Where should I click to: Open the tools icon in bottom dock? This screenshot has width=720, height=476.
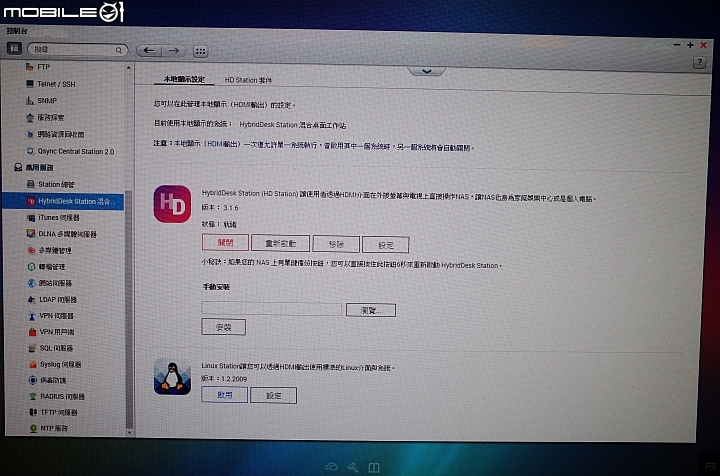[353, 467]
